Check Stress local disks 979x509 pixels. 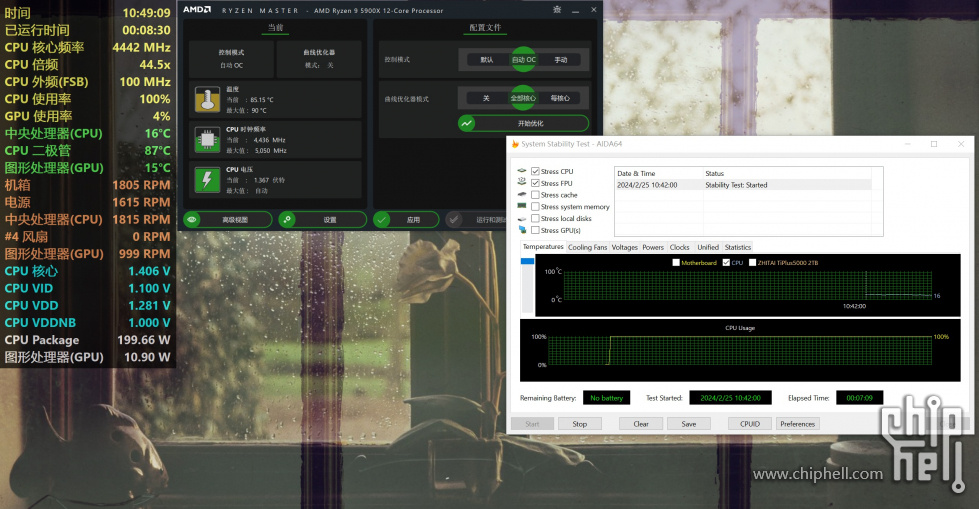click(535, 219)
